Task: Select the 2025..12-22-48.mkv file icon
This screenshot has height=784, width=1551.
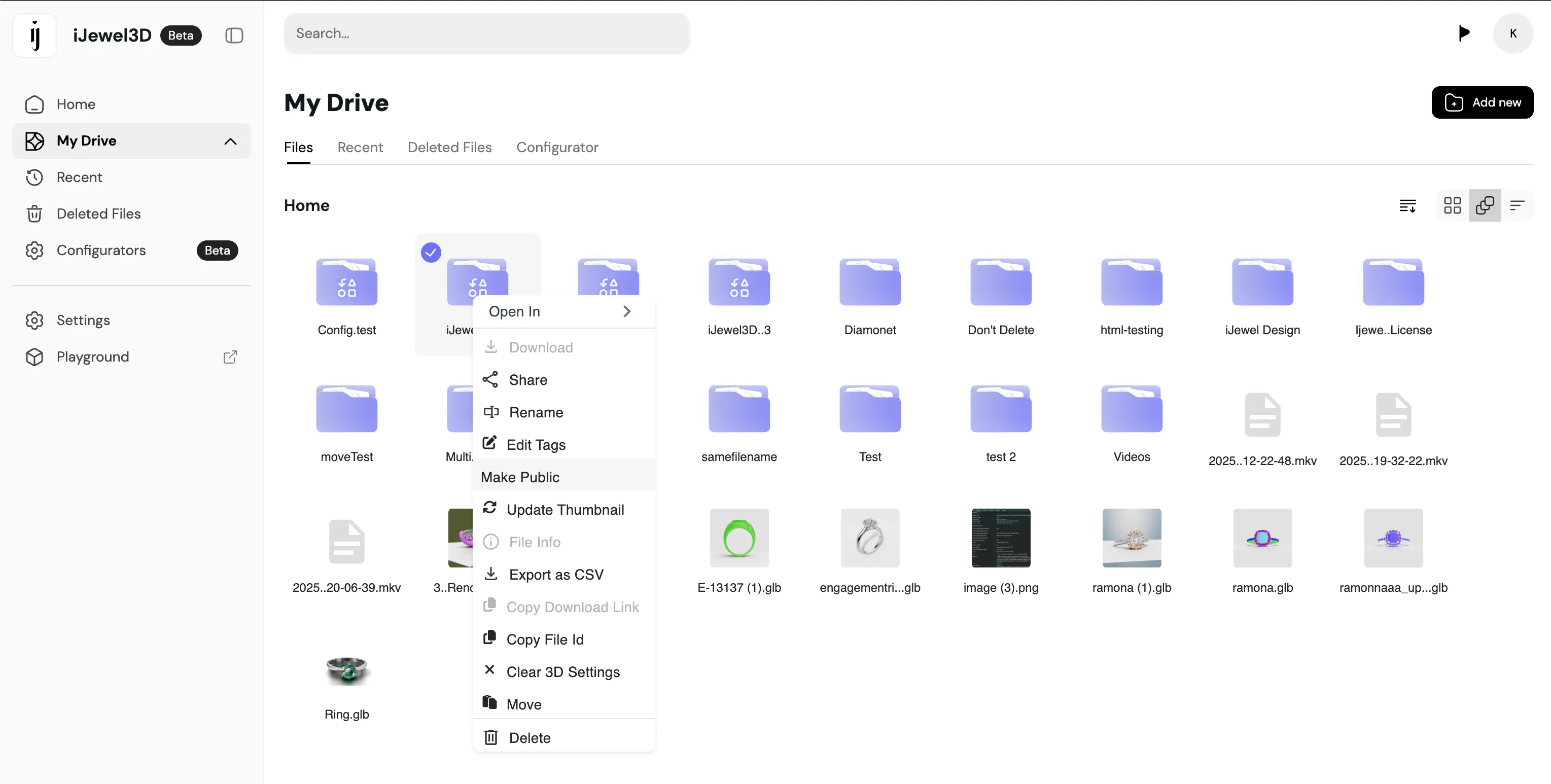Action: (x=1262, y=414)
